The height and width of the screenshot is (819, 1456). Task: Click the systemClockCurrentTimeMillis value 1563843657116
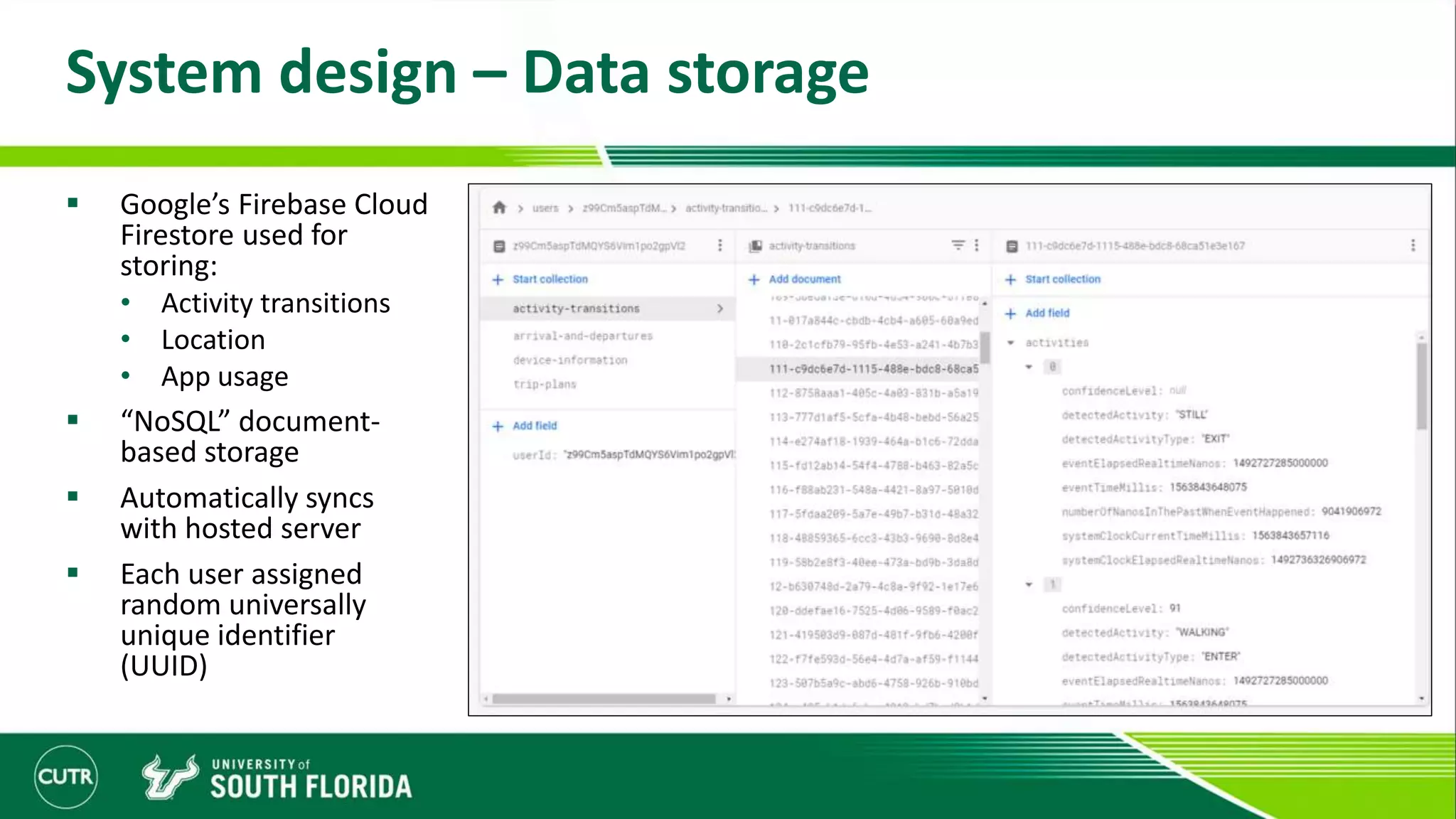1290,535
